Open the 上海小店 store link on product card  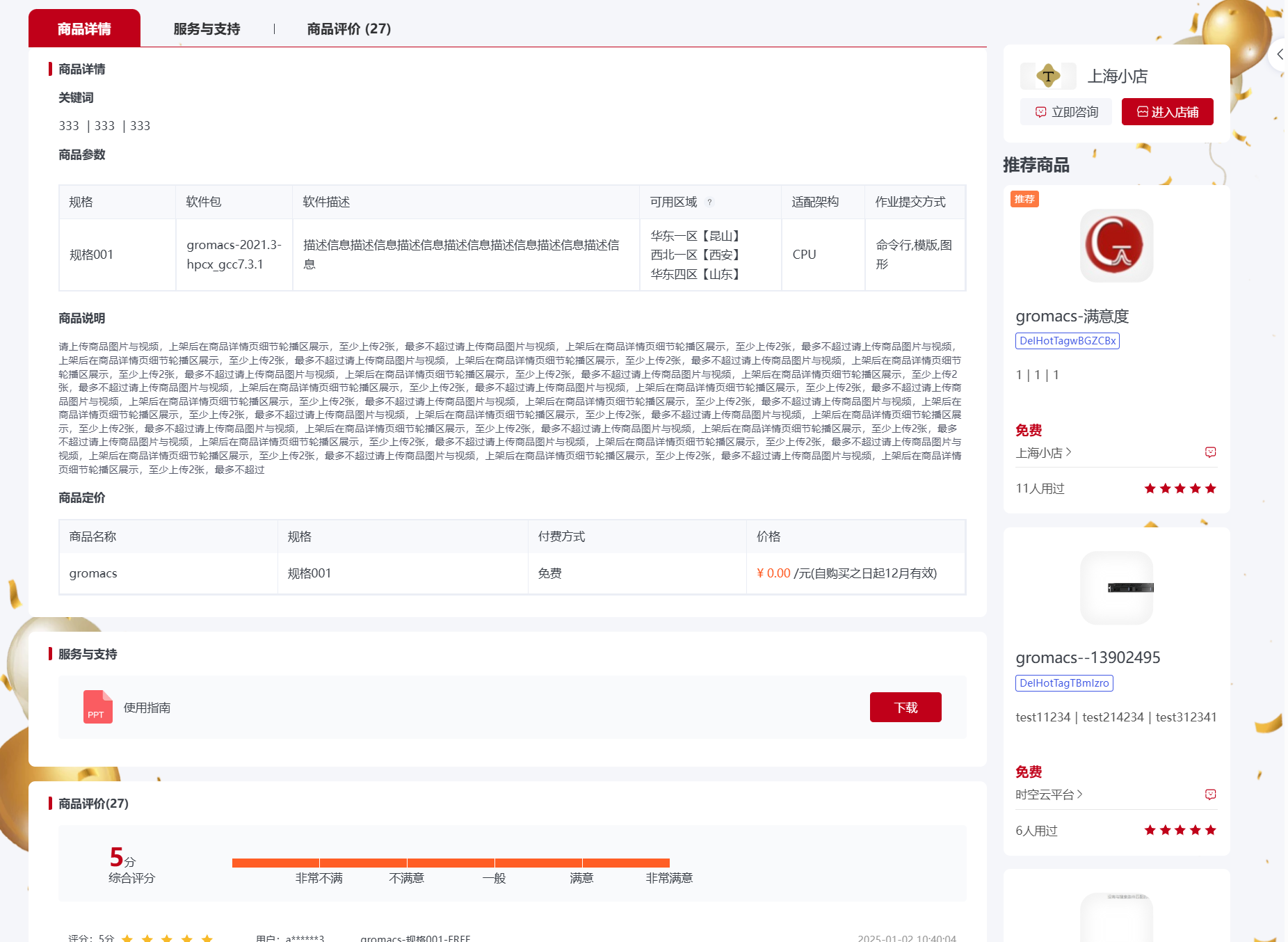(x=1043, y=453)
